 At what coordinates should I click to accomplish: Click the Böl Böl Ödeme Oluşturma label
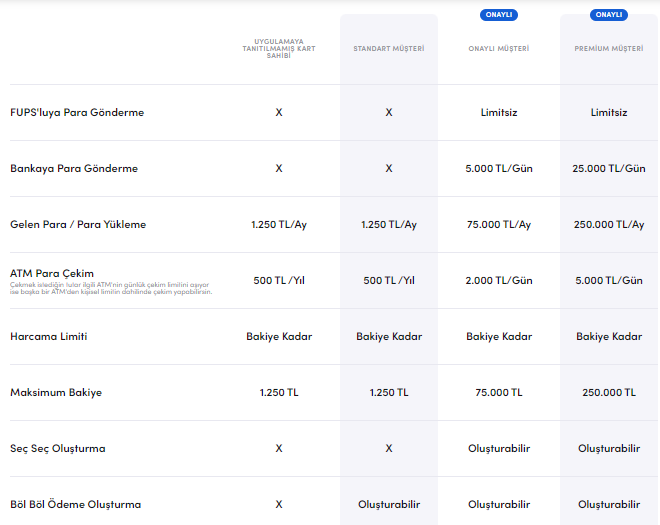(75, 505)
